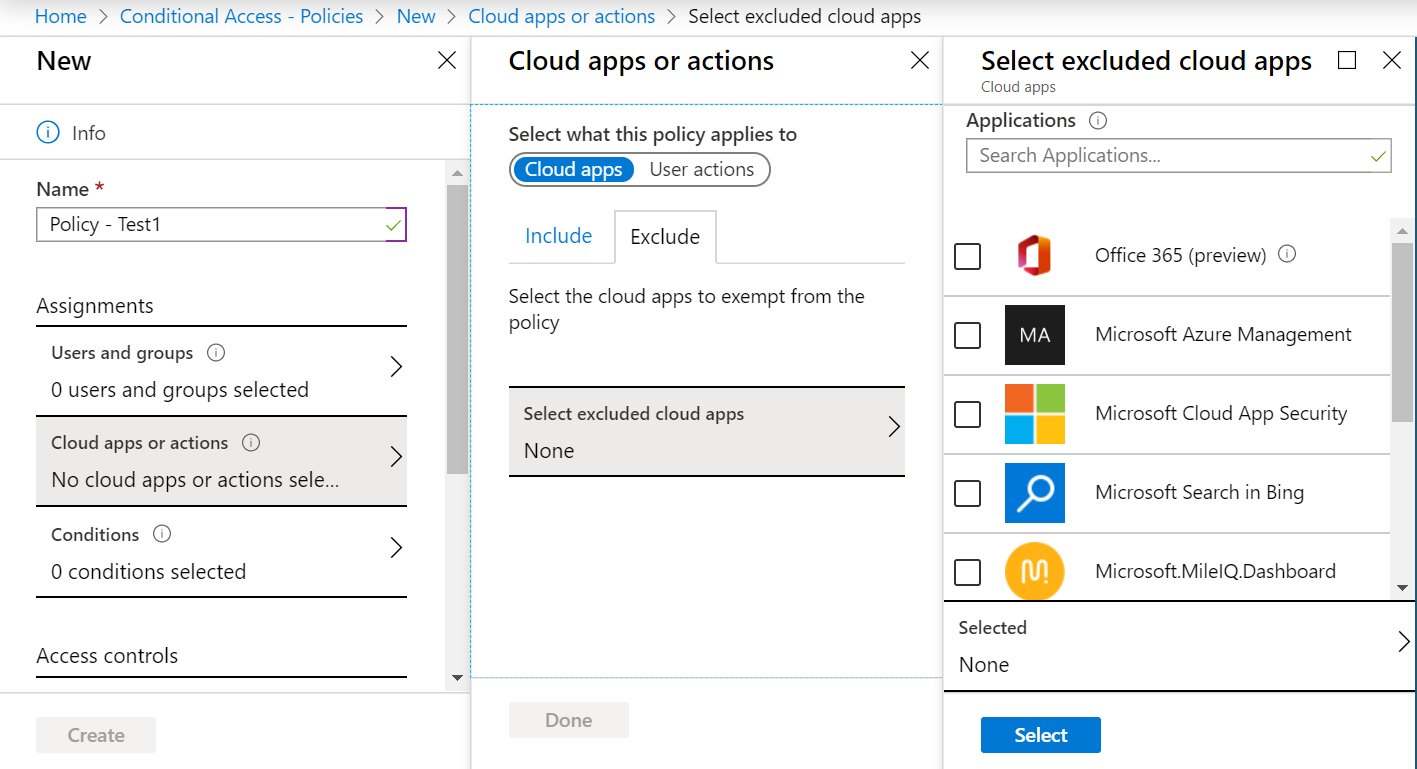Close the Cloud apps or actions blade

tap(920, 61)
